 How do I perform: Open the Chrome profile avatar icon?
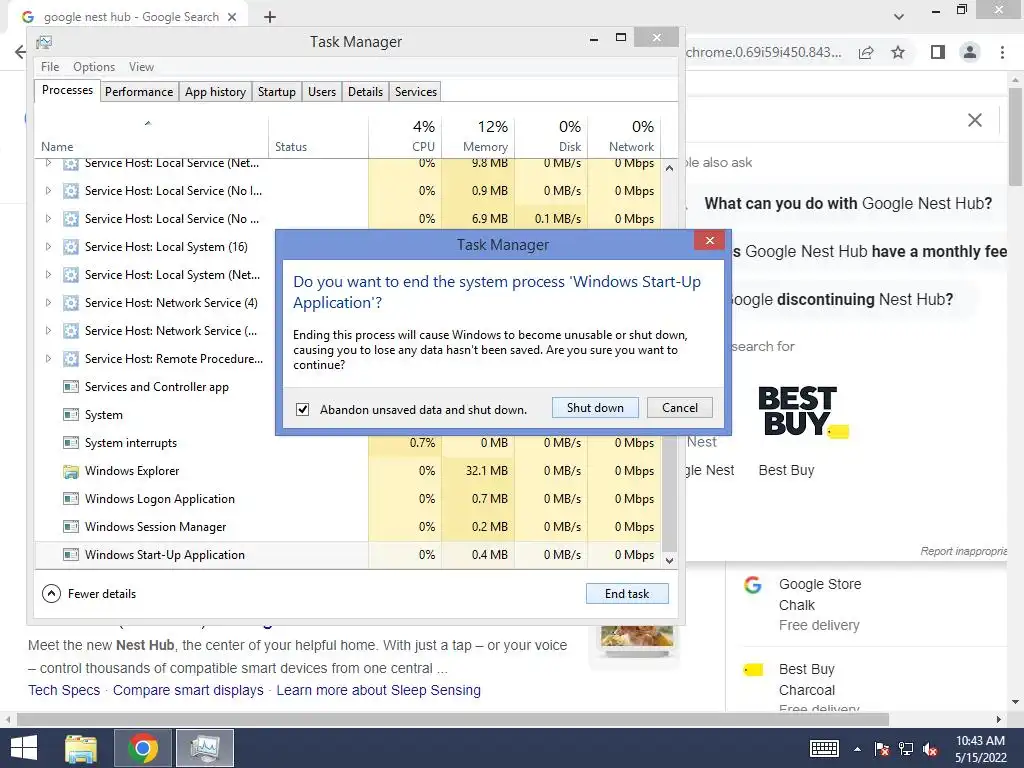tap(970, 52)
